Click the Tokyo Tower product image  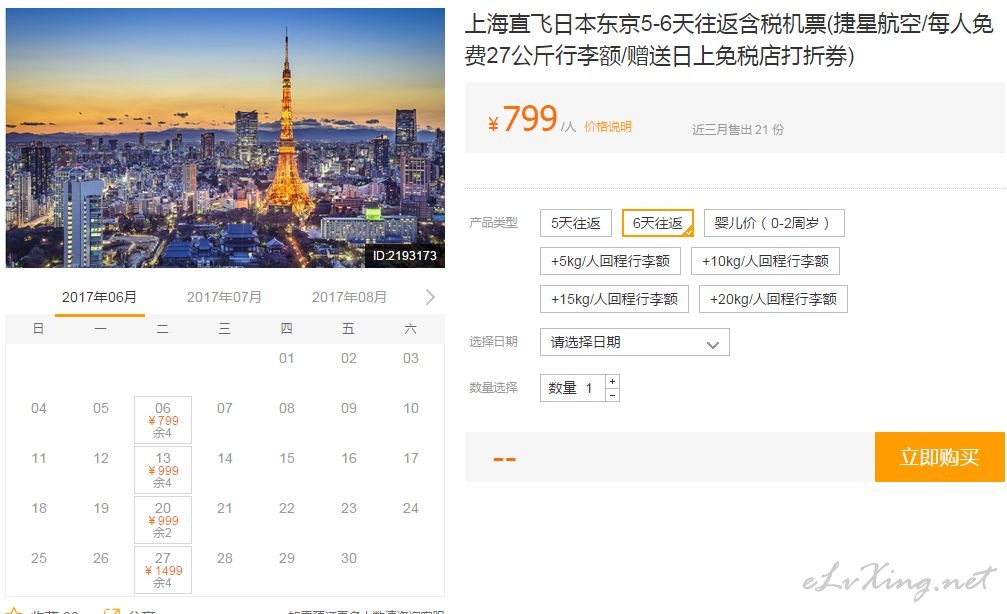tap(225, 137)
